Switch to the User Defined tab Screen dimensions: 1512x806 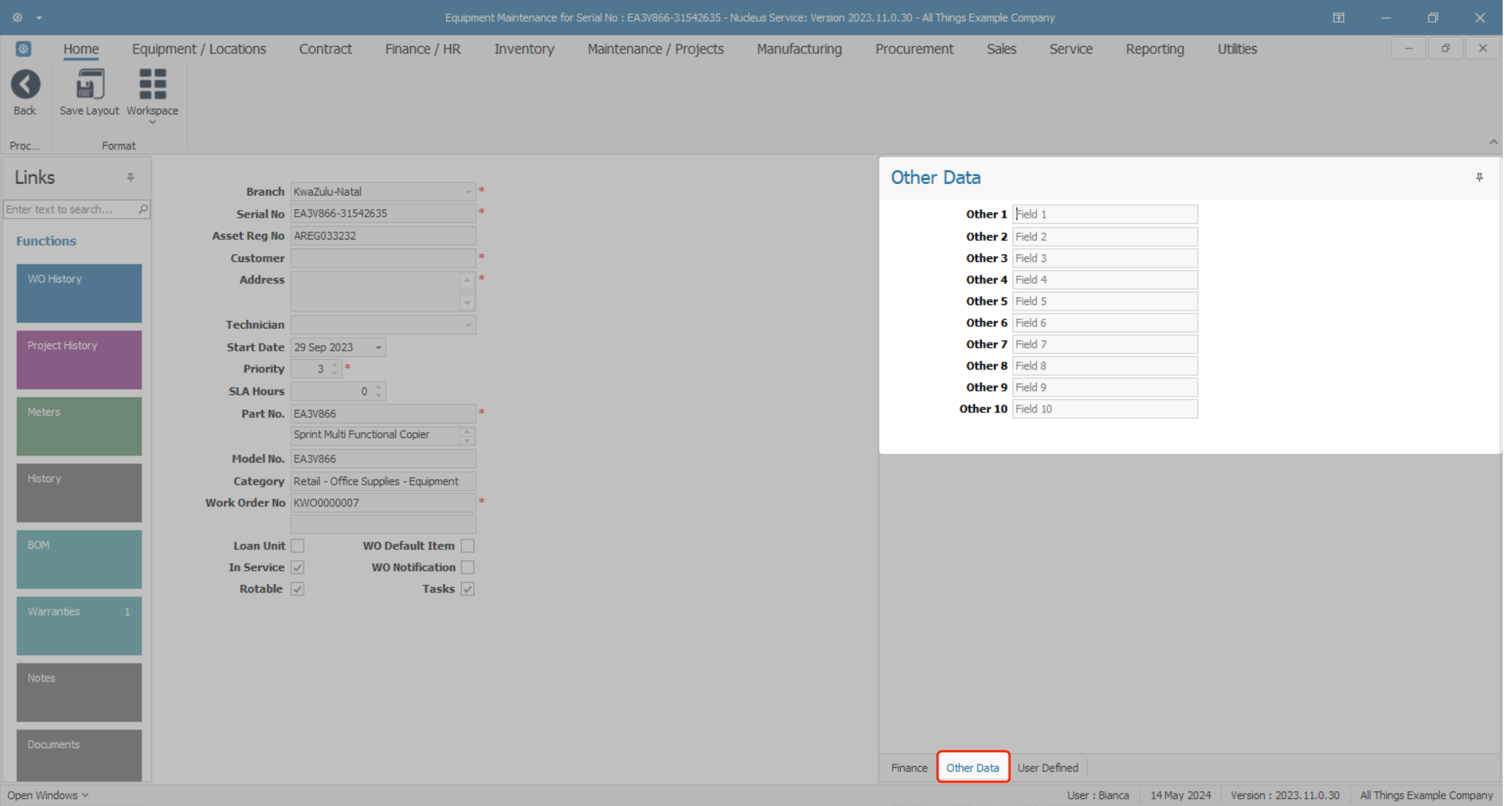click(1048, 768)
